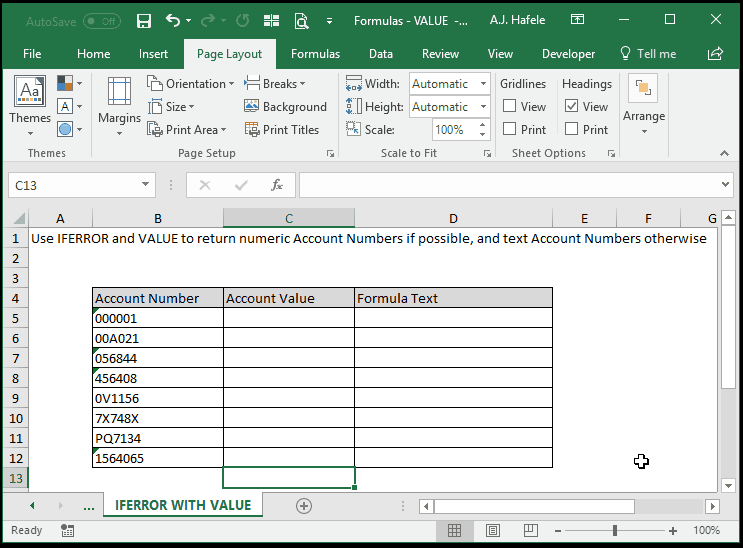The width and height of the screenshot is (743, 548).
Task: Click the horizontal scrollbar right arrow
Action: (x=712, y=506)
